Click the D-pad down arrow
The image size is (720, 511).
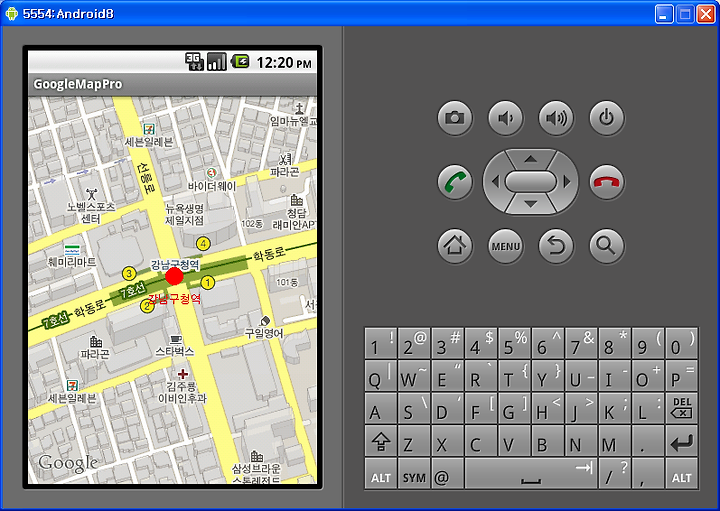(531, 204)
